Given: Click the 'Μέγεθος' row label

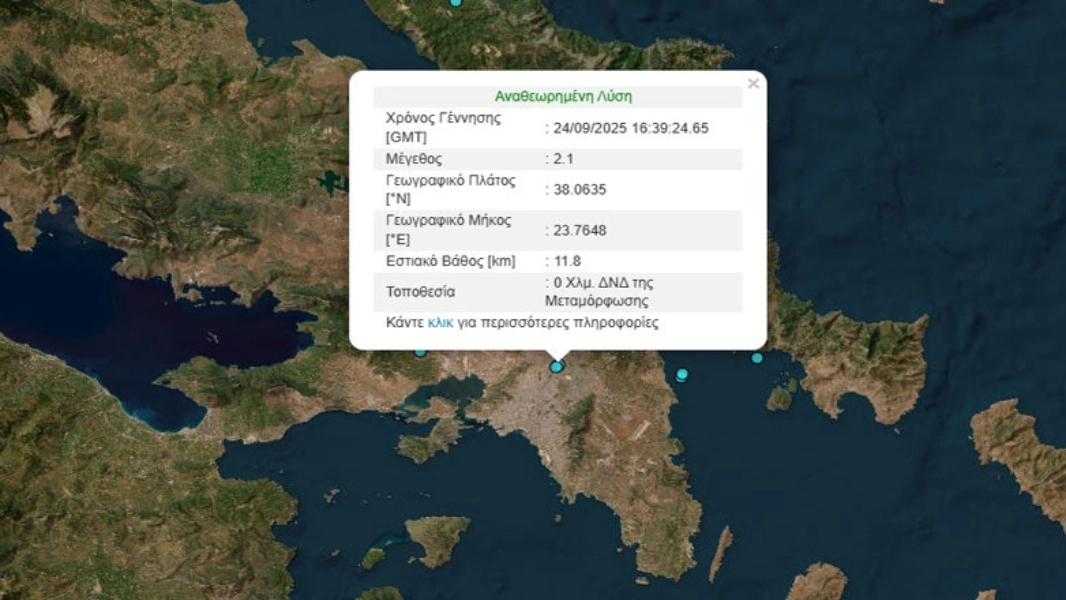Looking at the screenshot, I should [x=413, y=159].
